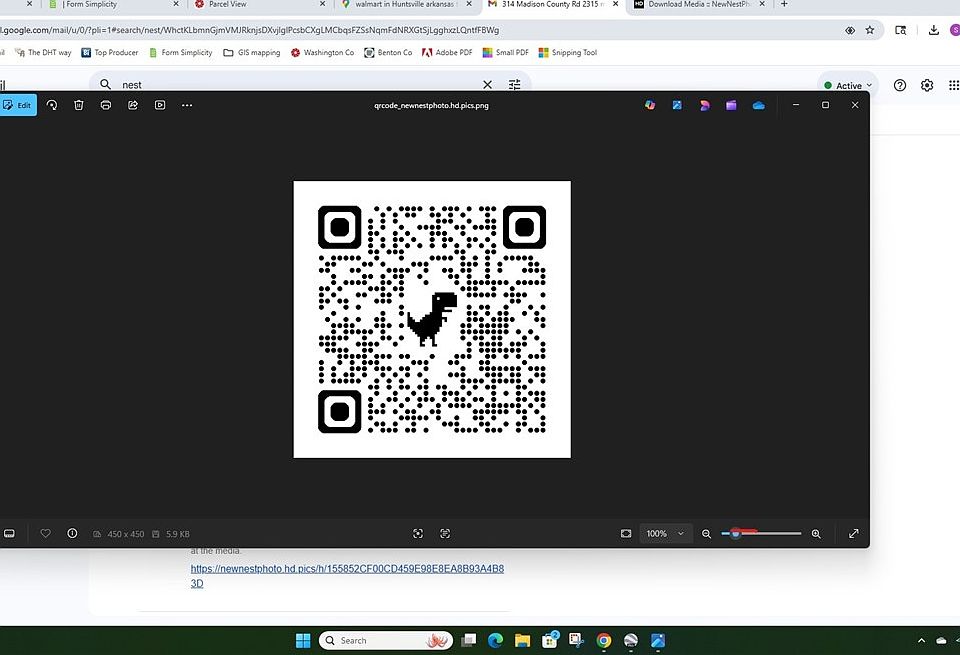Print the QR code image
This screenshot has width=960, height=655.
tap(106, 105)
